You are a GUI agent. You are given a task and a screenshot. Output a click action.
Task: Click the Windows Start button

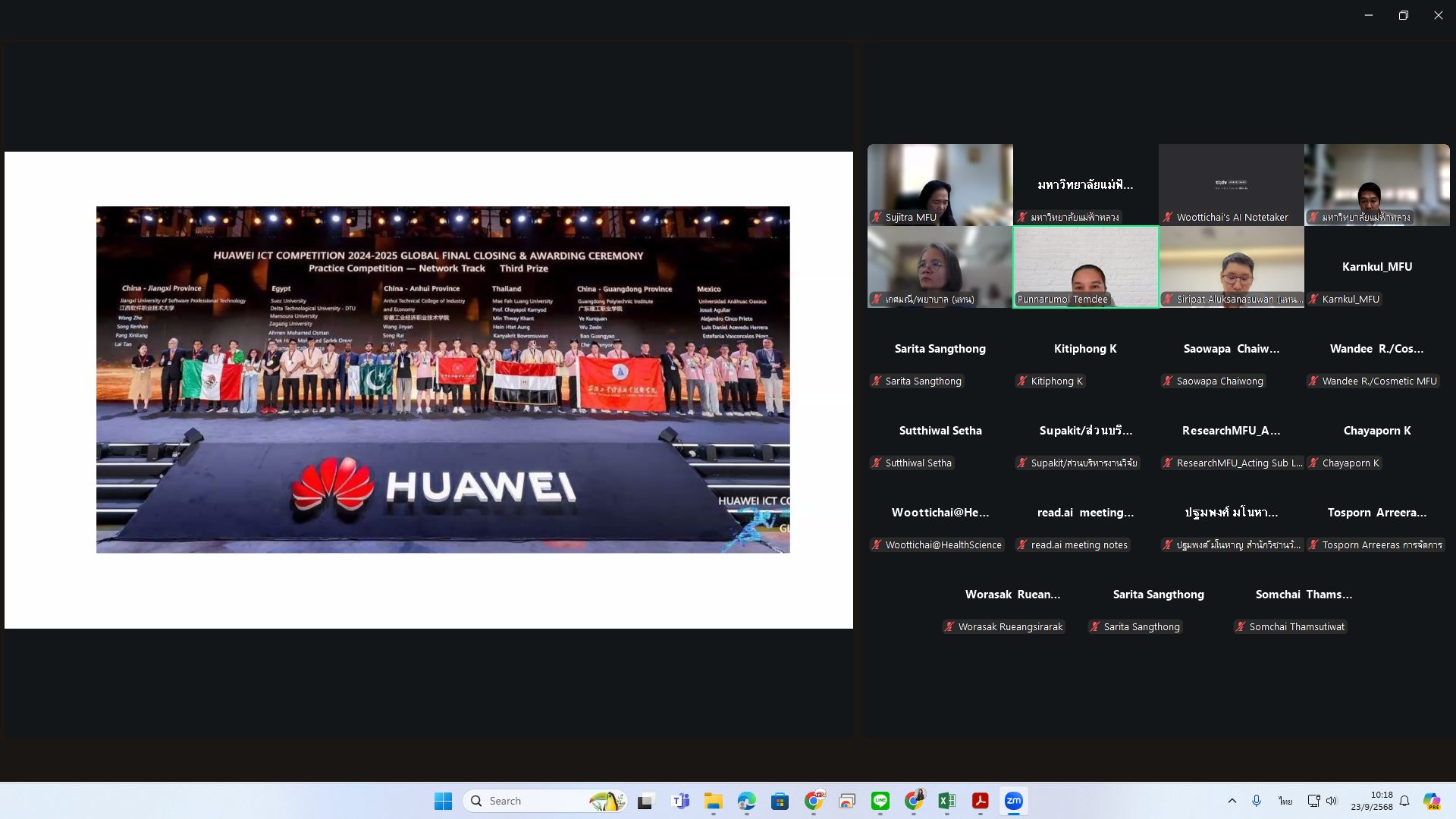click(x=443, y=801)
